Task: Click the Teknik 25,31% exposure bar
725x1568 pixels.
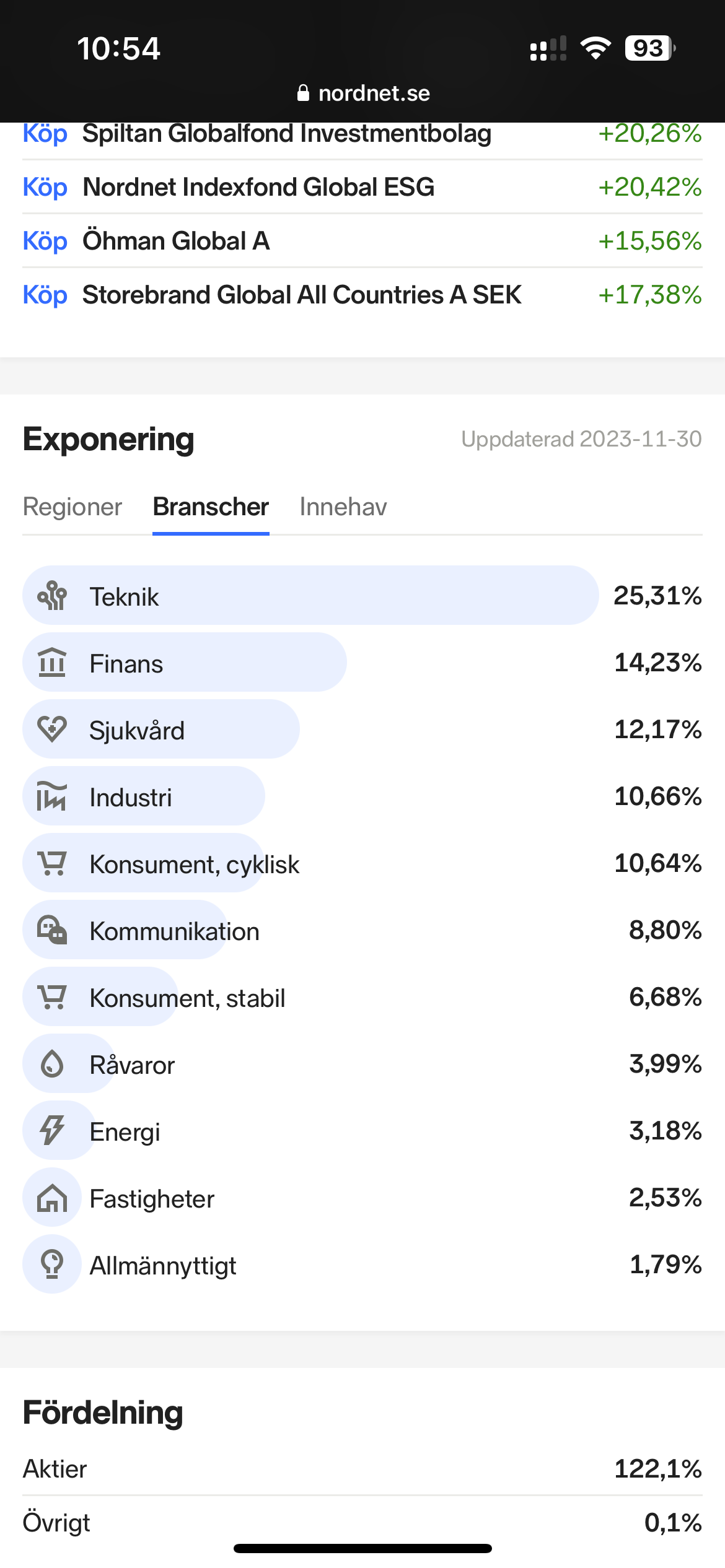Action: pos(310,596)
